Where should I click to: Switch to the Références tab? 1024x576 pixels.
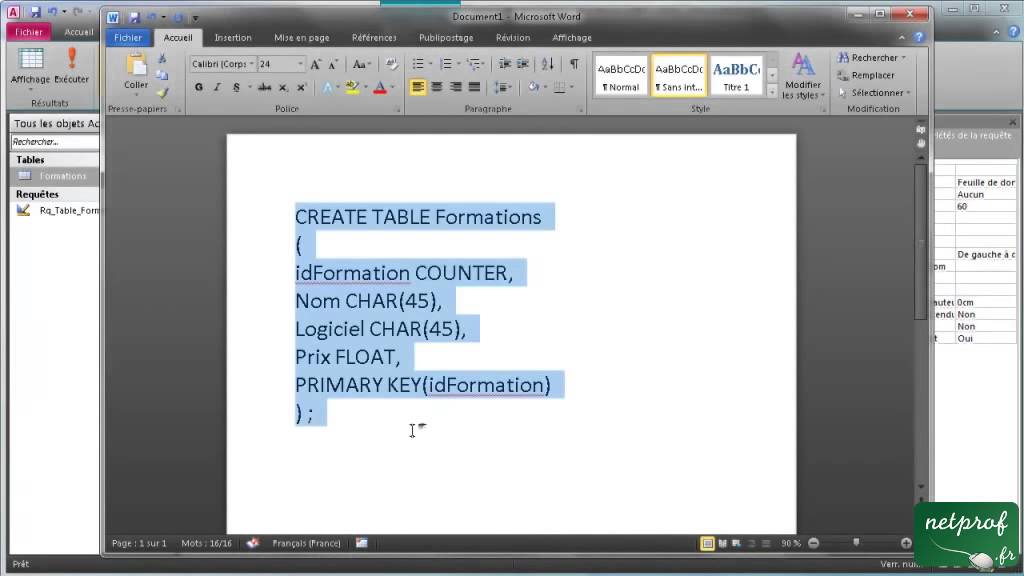[374, 38]
